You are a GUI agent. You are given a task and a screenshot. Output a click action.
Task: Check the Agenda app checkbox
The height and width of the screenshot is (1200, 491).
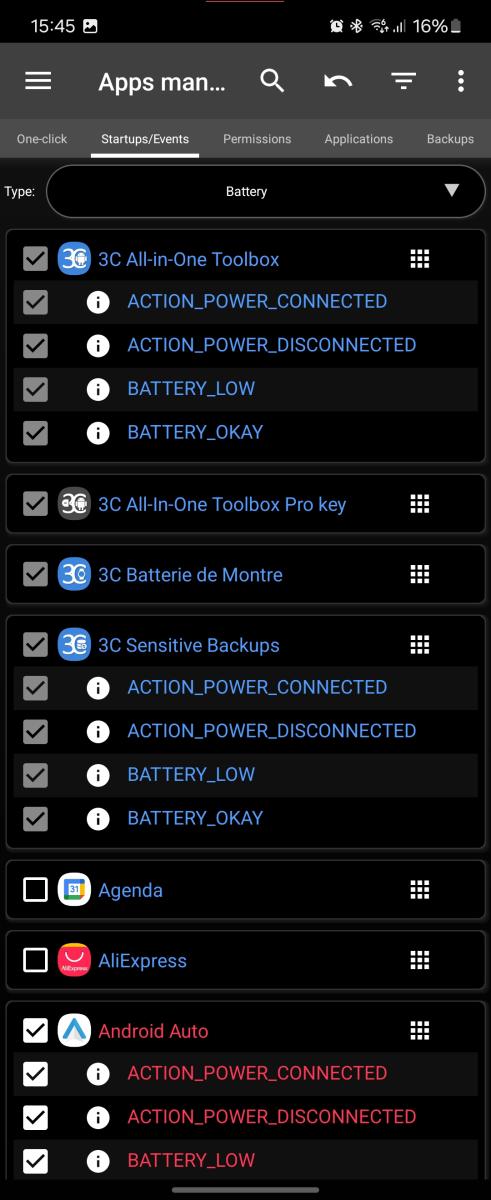click(35, 889)
